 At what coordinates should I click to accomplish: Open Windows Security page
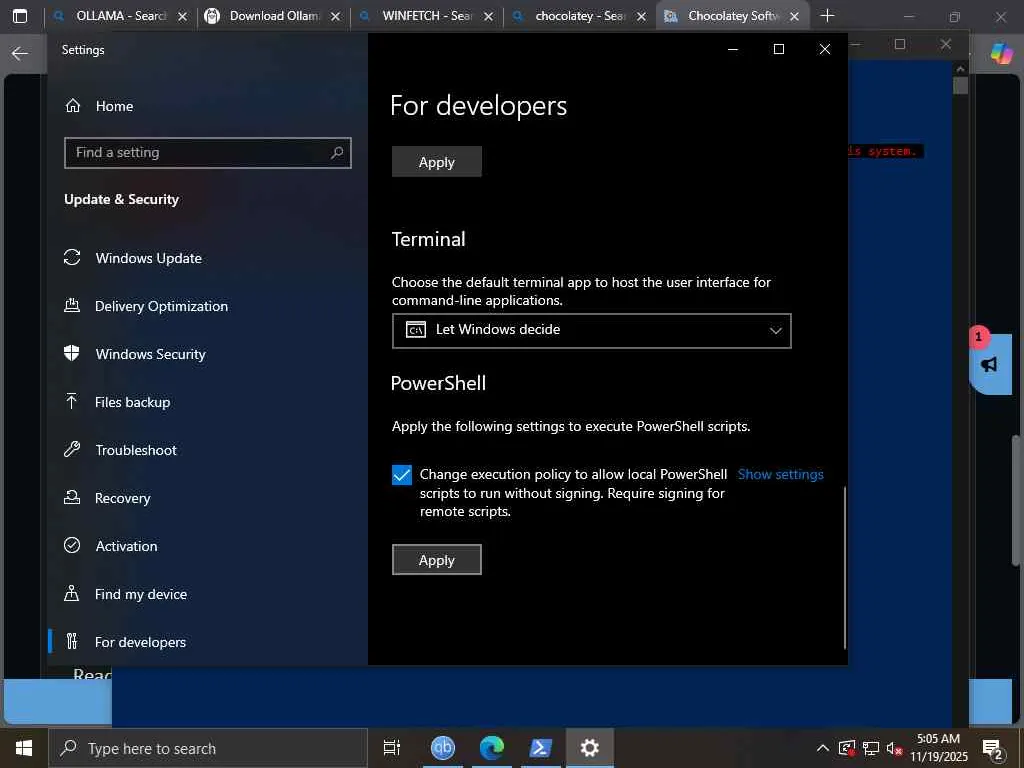point(150,354)
